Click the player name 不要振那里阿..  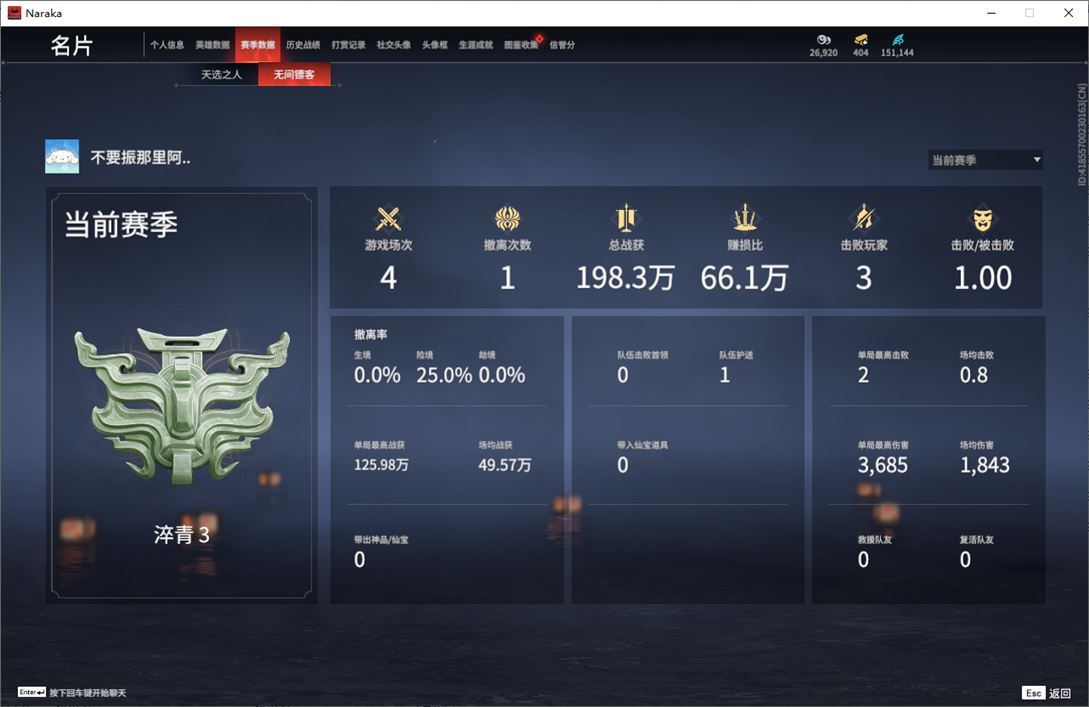coord(140,158)
